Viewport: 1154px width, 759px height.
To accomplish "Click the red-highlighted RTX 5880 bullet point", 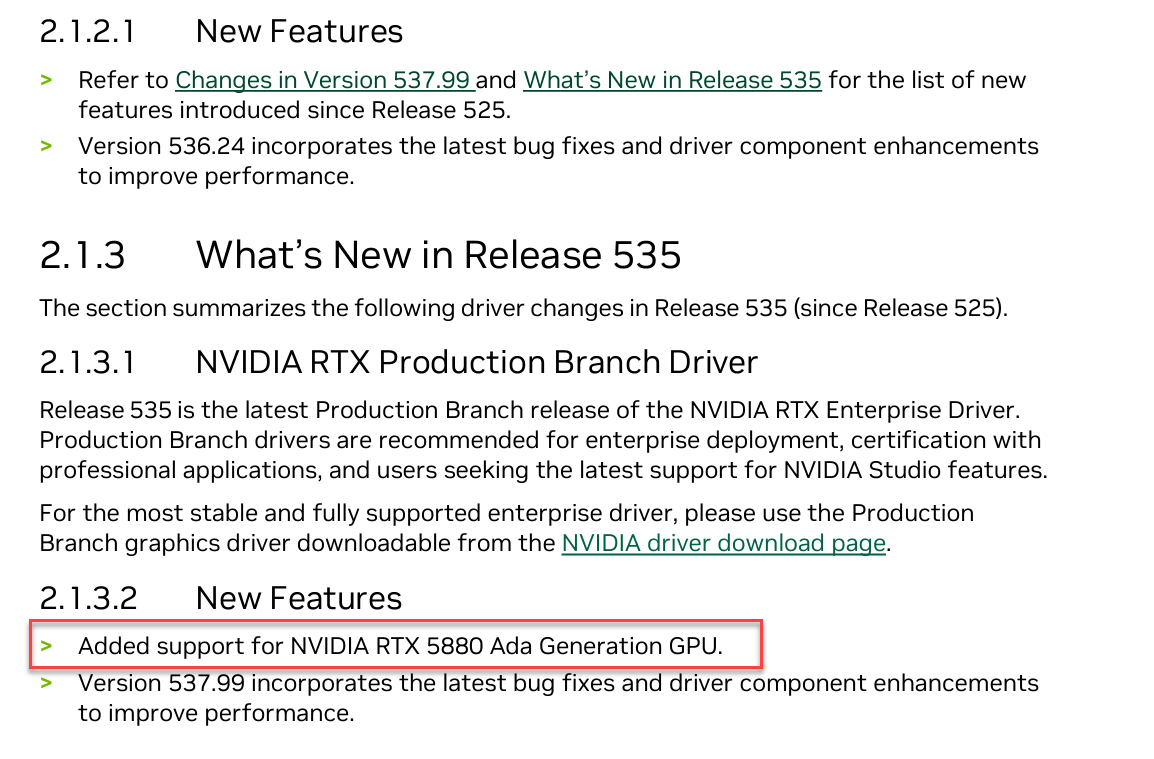I will click(x=400, y=645).
